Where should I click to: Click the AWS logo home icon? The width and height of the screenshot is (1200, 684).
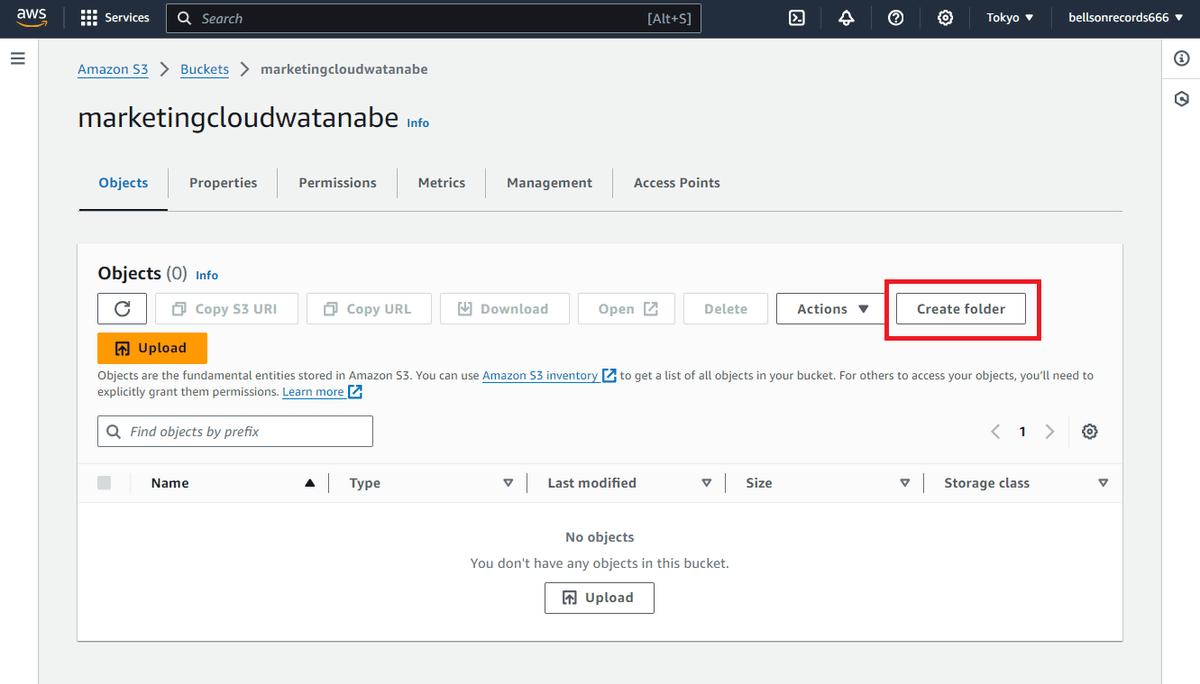click(x=32, y=18)
